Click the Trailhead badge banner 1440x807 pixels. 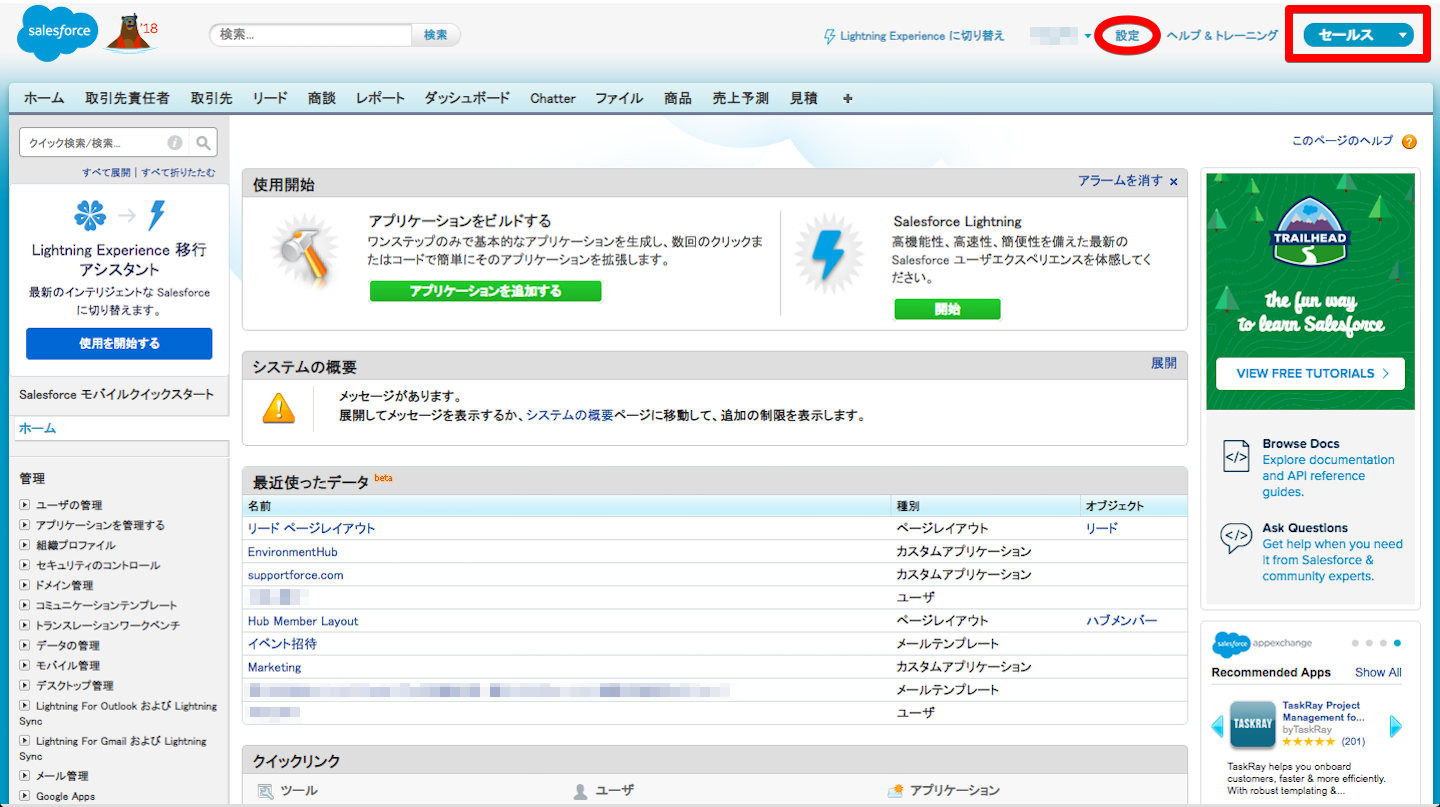(1310, 234)
